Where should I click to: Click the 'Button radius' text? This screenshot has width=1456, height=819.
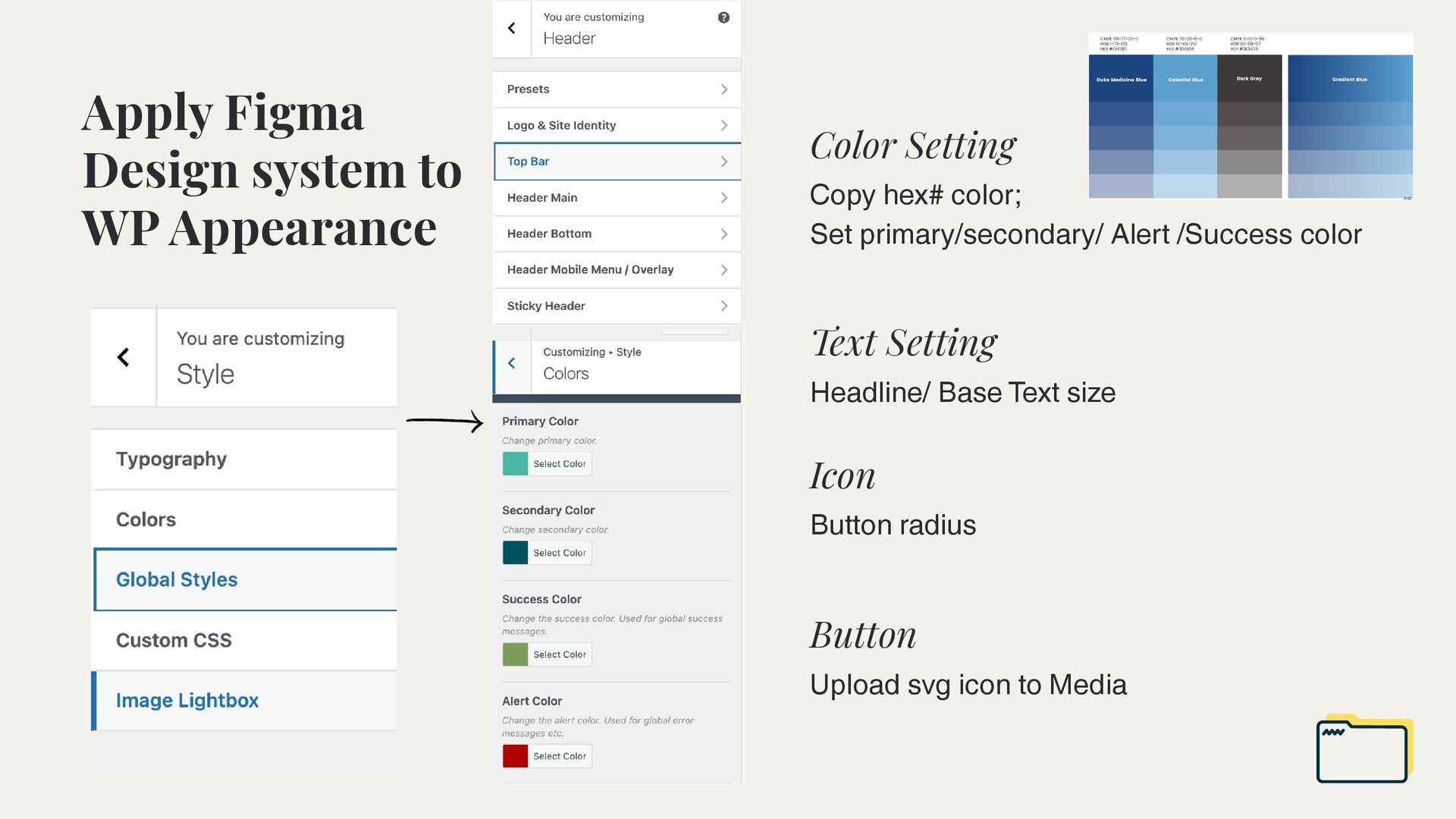[x=893, y=526]
